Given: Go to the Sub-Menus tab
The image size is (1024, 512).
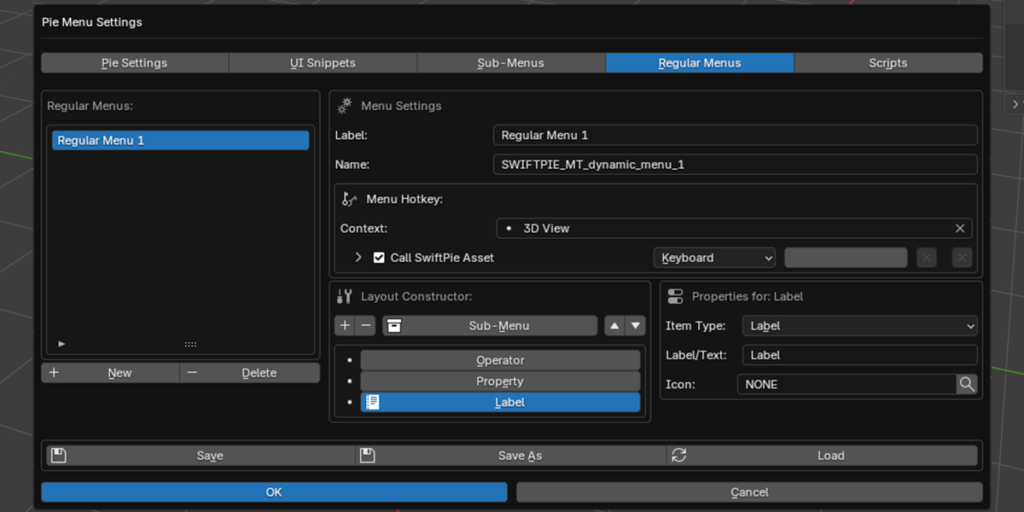Looking at the screenshot, I should click(511, 63).
